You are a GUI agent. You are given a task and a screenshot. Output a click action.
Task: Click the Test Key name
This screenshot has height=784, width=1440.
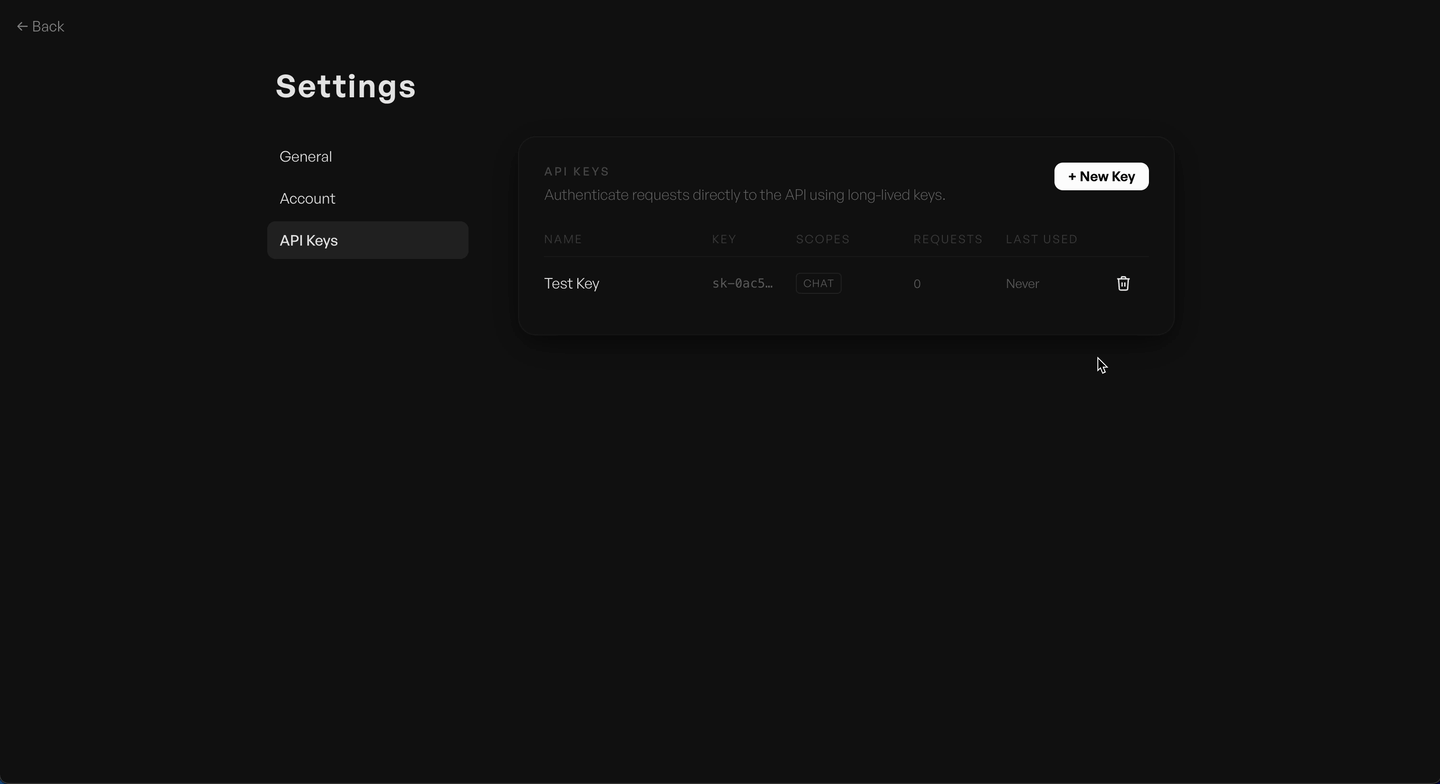point(572,283)
